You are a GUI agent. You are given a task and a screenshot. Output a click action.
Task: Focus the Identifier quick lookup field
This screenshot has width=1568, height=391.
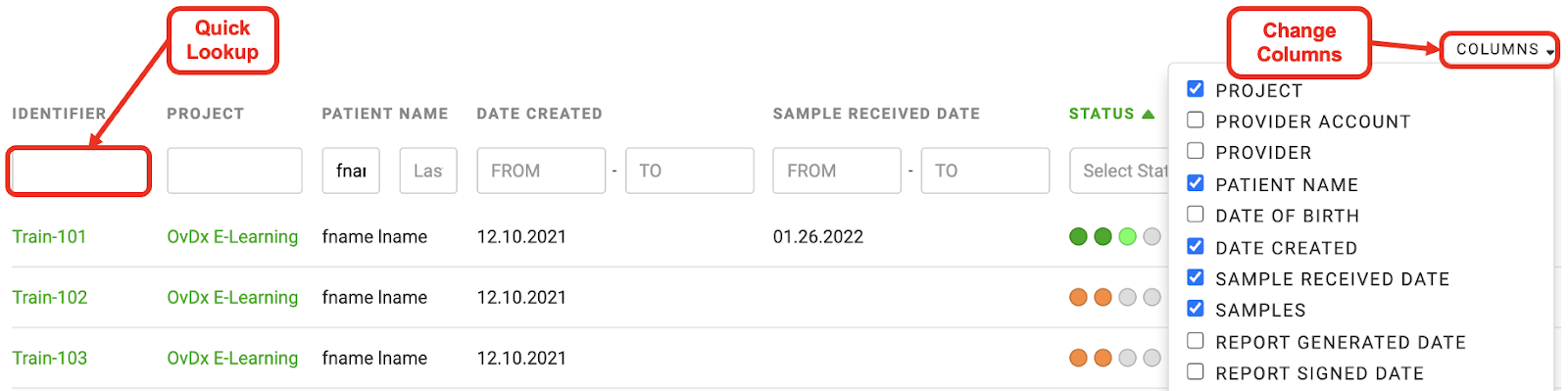78,171
